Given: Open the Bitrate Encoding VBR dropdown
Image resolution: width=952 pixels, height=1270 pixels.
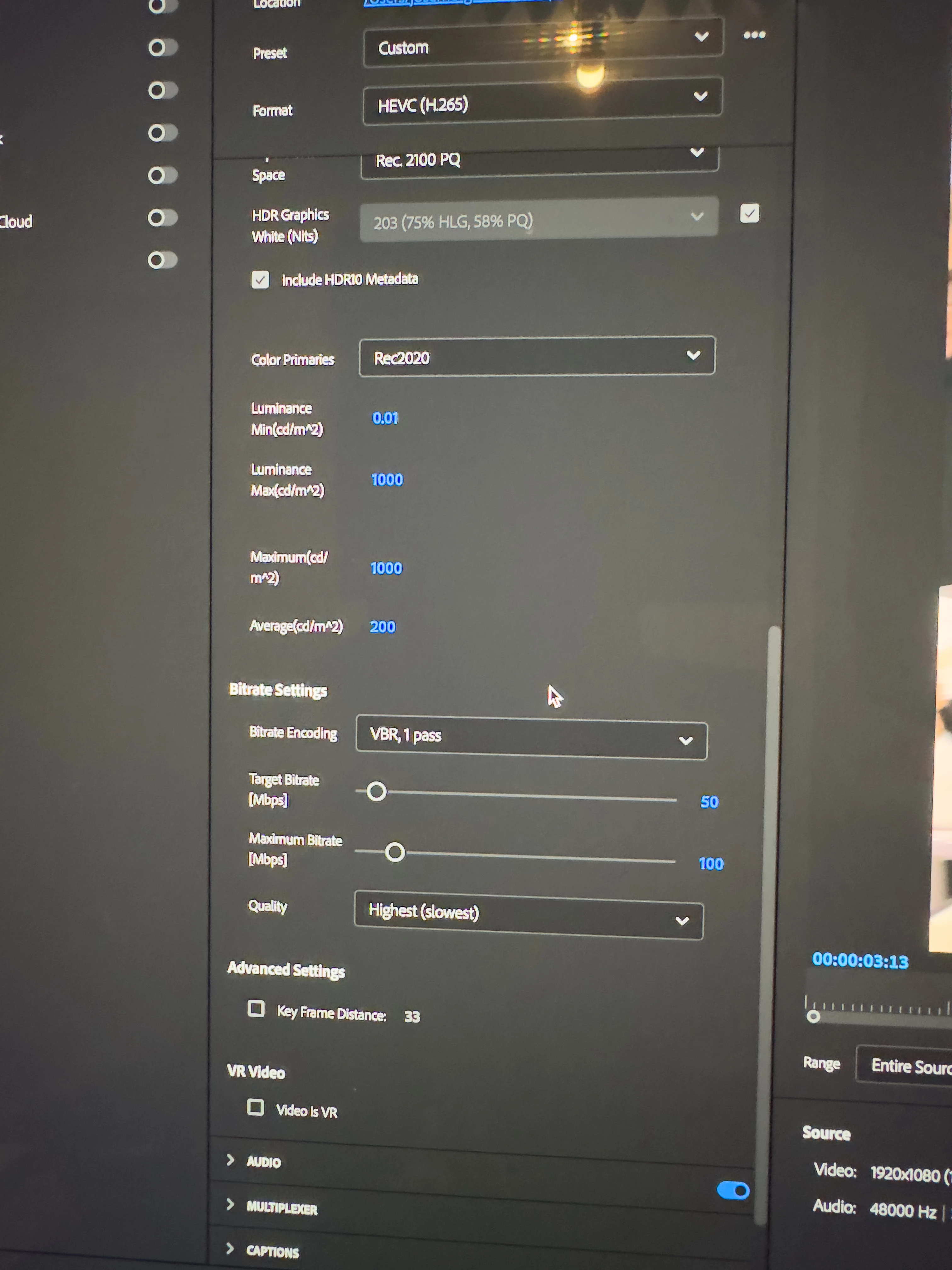Looking at the screenshot, I should click(x=531, y=737).
